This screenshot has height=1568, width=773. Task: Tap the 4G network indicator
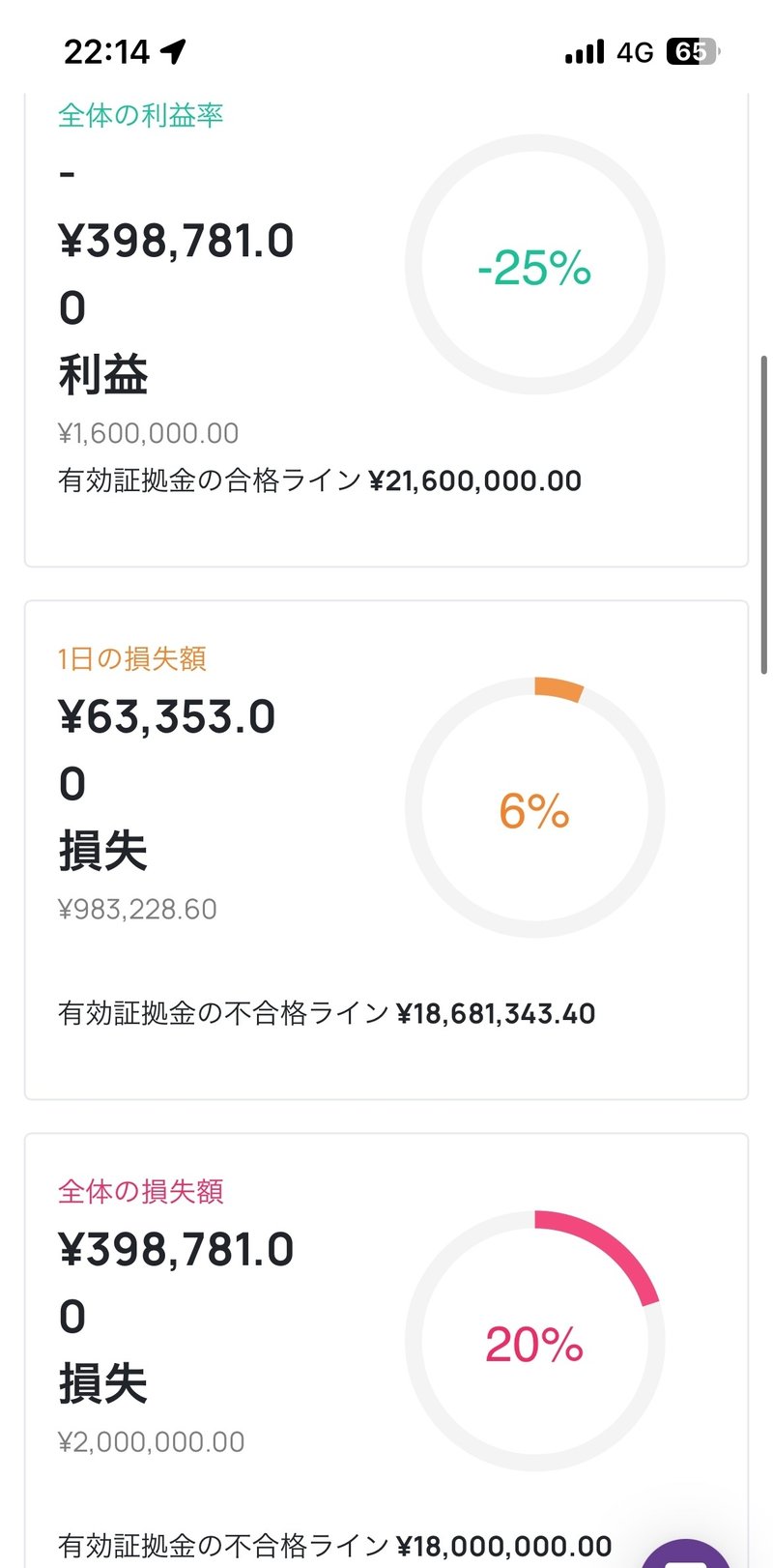(x=635, y=52)
